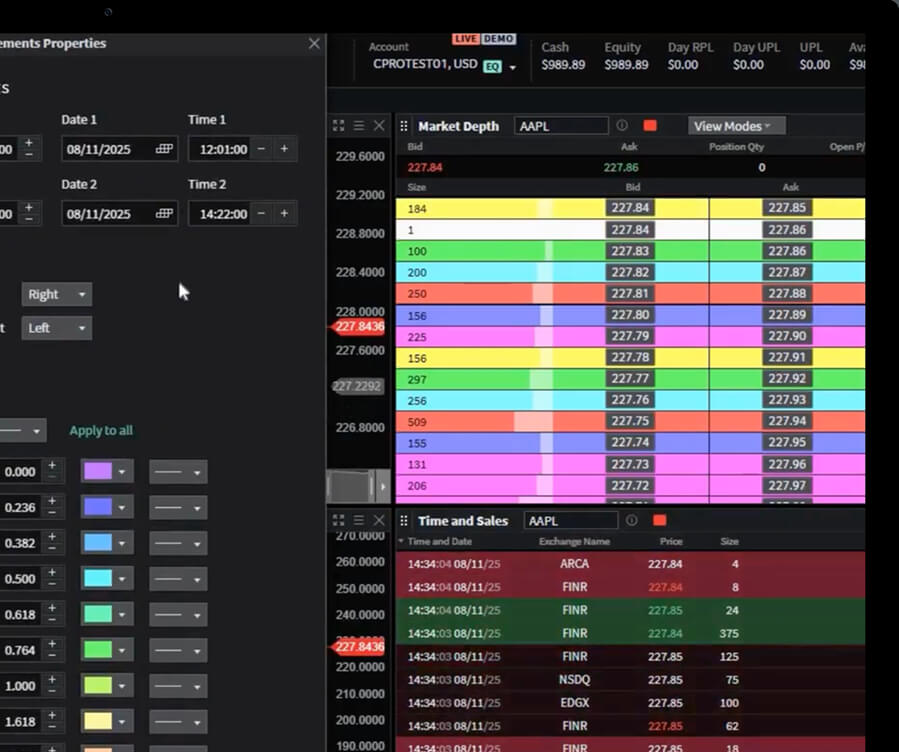899x752 pixels.
Task: Click Apply to all link
Action: tap(101, 431)
